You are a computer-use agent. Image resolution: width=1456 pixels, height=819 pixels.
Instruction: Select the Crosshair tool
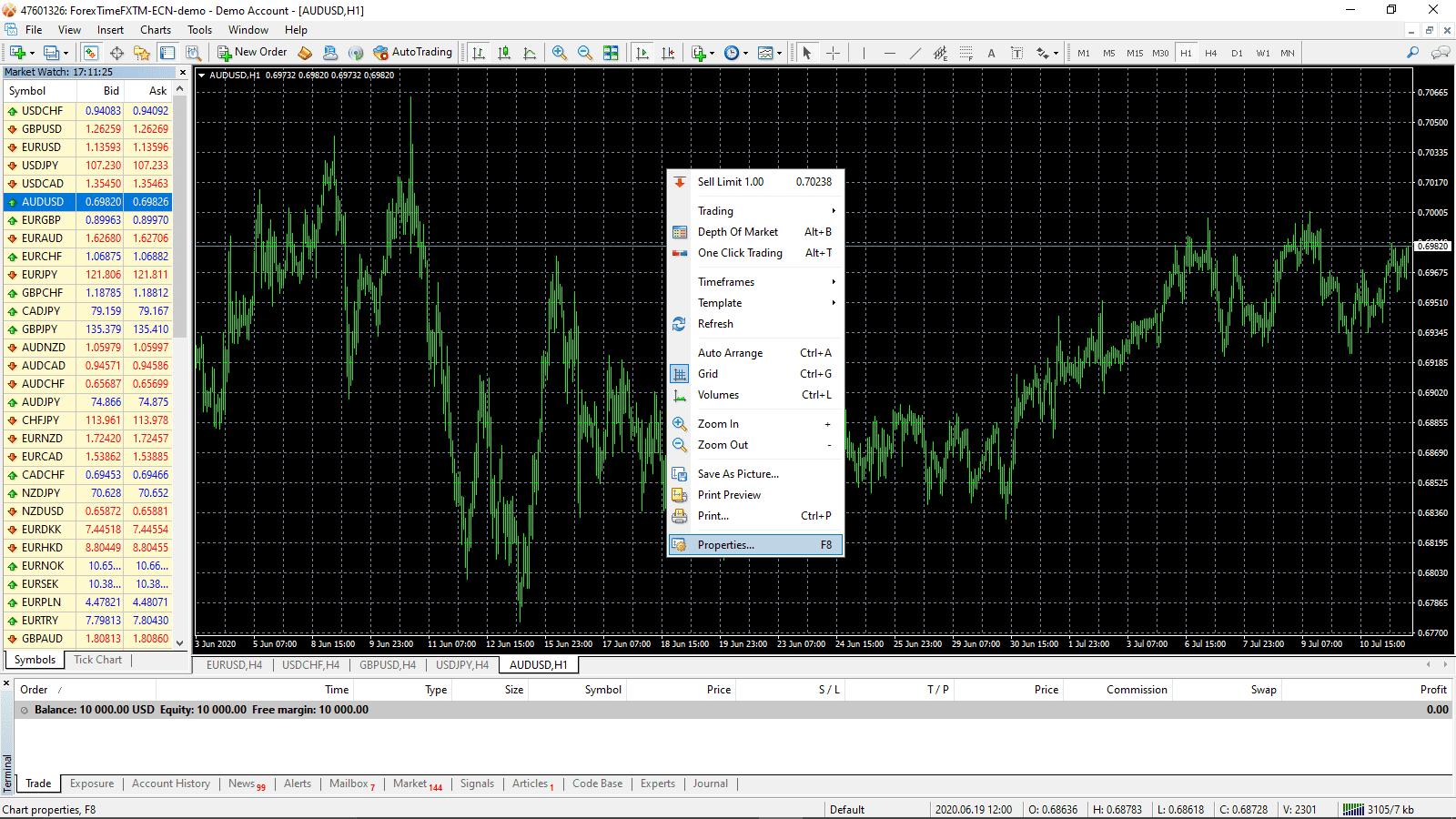tap(833, 52)
